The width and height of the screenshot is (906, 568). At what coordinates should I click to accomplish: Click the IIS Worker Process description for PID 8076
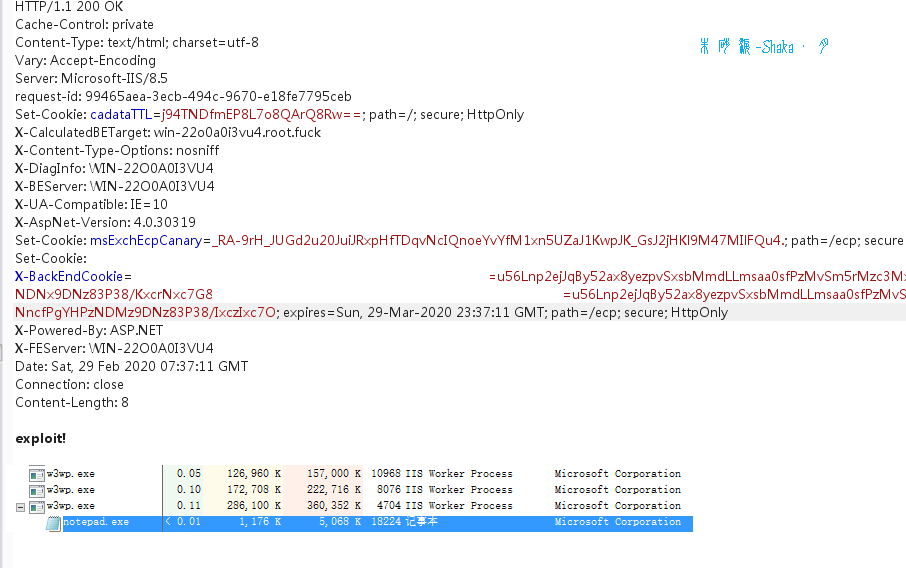click(x=459, y=490)
